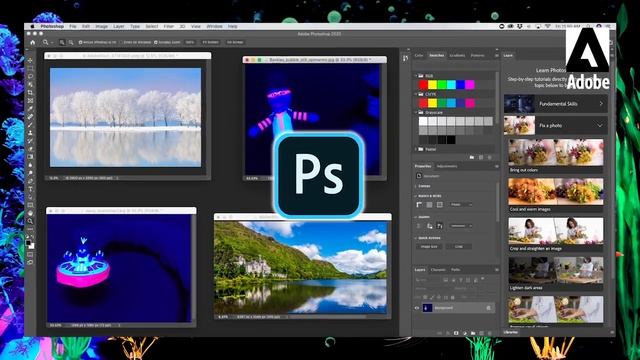Select the Horizontal Type tool
This screenshot has height=360, width=640.
pyautogui.click(x=30, y=189)
